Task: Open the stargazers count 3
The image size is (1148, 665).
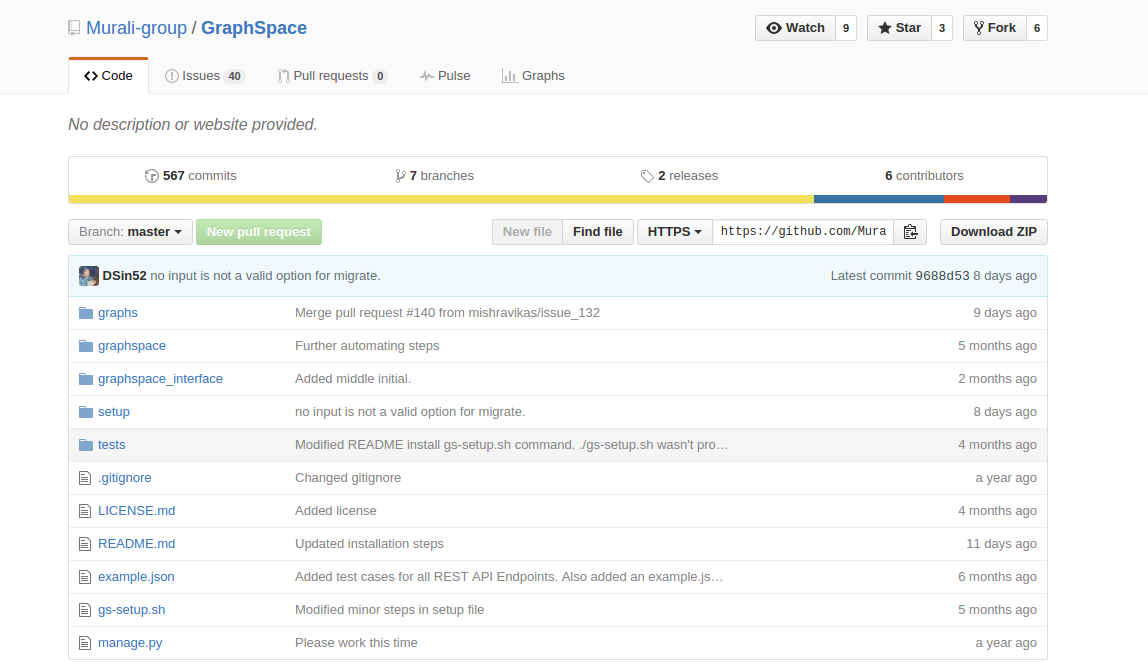Action: tap(942, 28)
